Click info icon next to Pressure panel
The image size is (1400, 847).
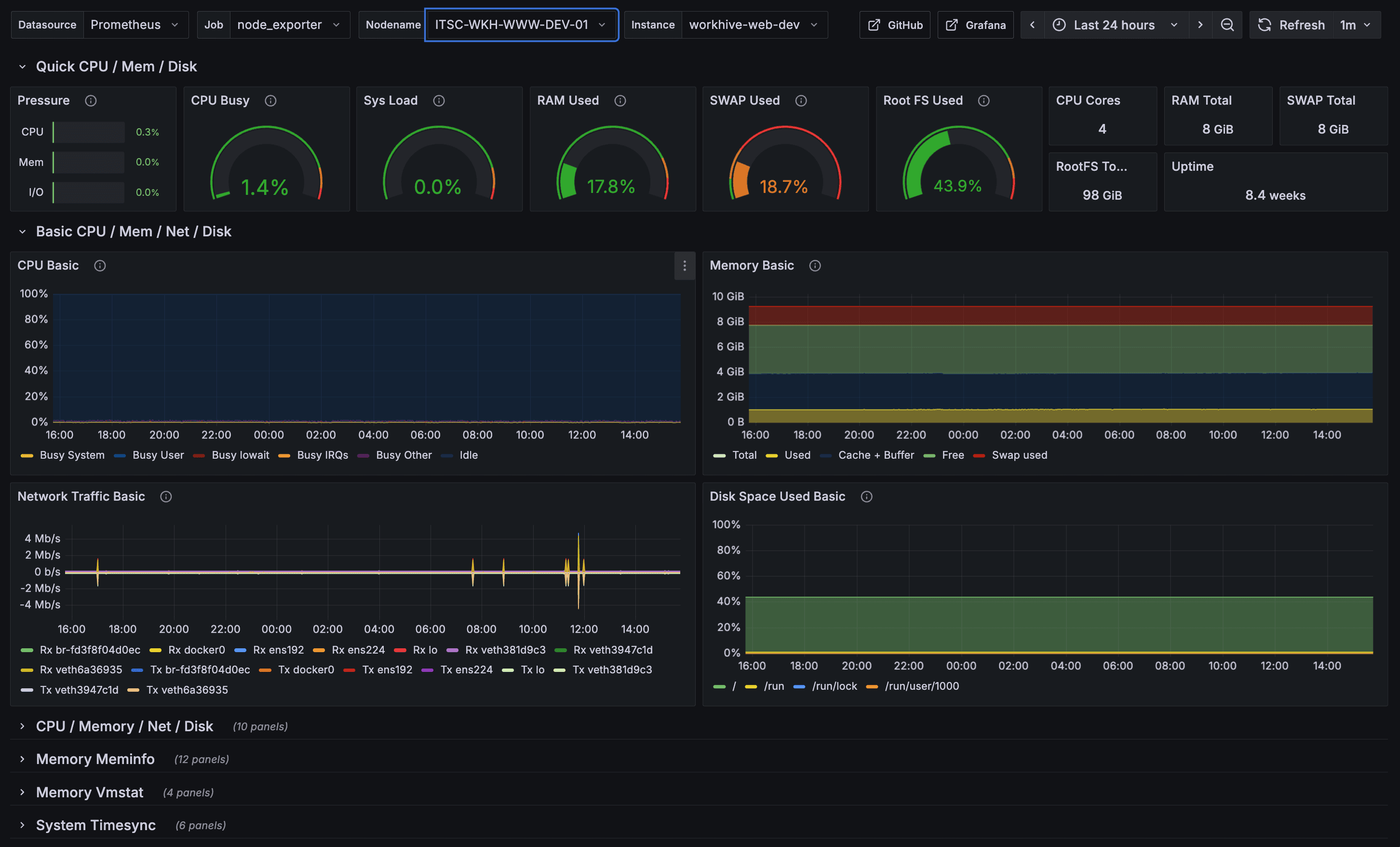point(90,101)
